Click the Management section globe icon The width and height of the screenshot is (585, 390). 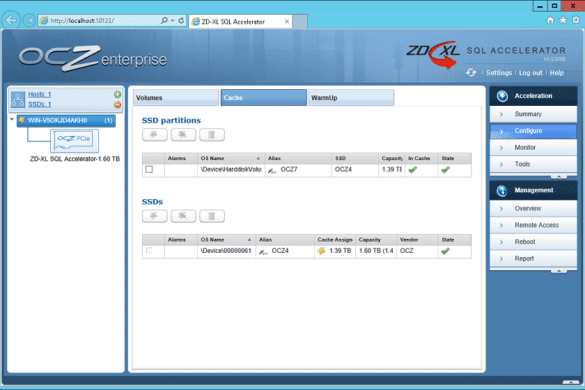[502, 191]
